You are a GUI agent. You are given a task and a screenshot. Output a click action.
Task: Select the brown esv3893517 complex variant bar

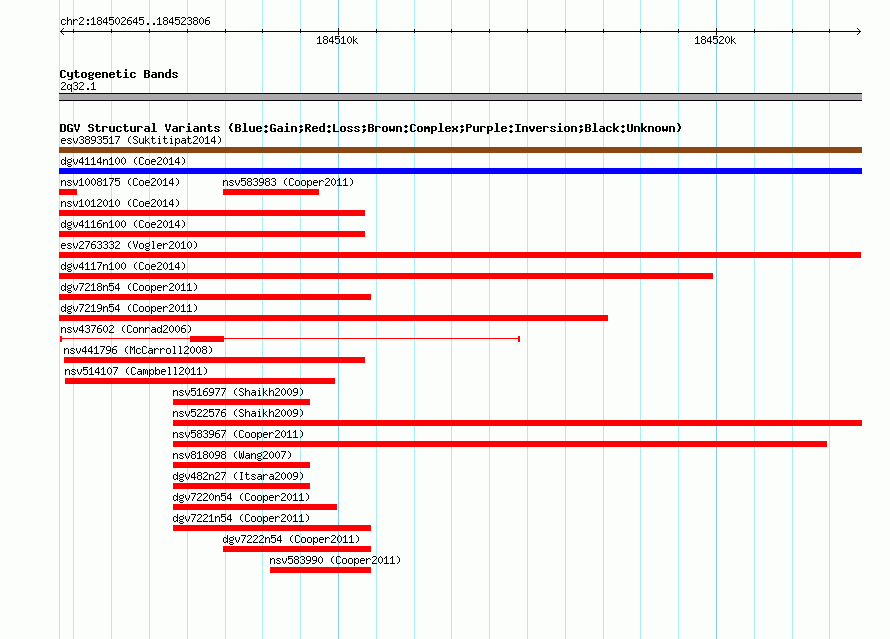tap(460, 150)
